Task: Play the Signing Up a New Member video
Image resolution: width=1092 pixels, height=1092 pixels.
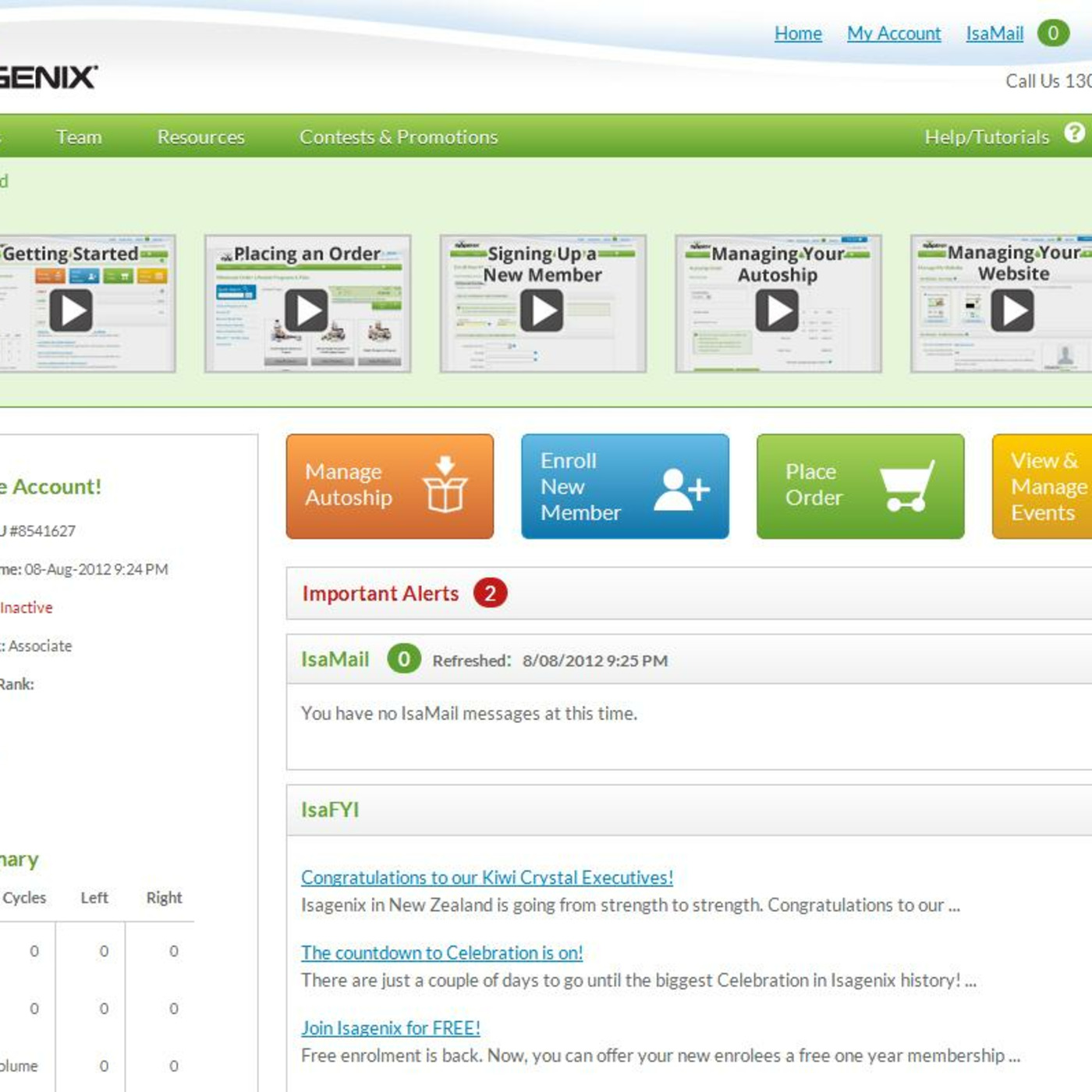Action: tap(542, 310)
